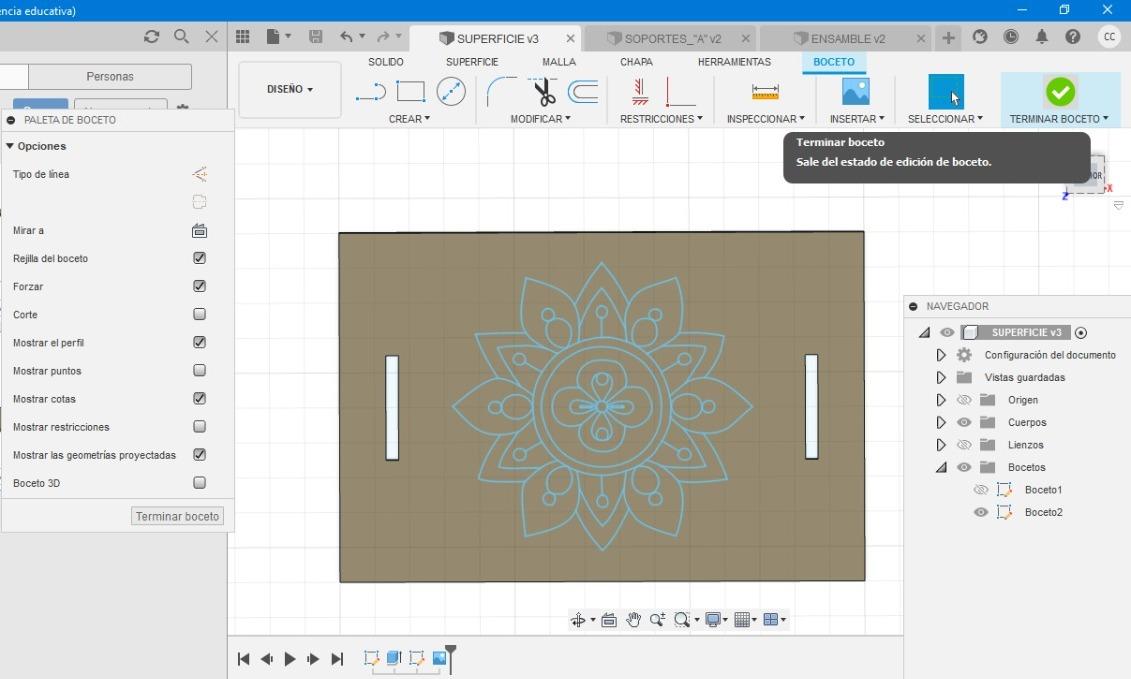Collapse the Bocetos folder node
The height and width of the screenshot is (679, 1131).
[x=941, y=468]
